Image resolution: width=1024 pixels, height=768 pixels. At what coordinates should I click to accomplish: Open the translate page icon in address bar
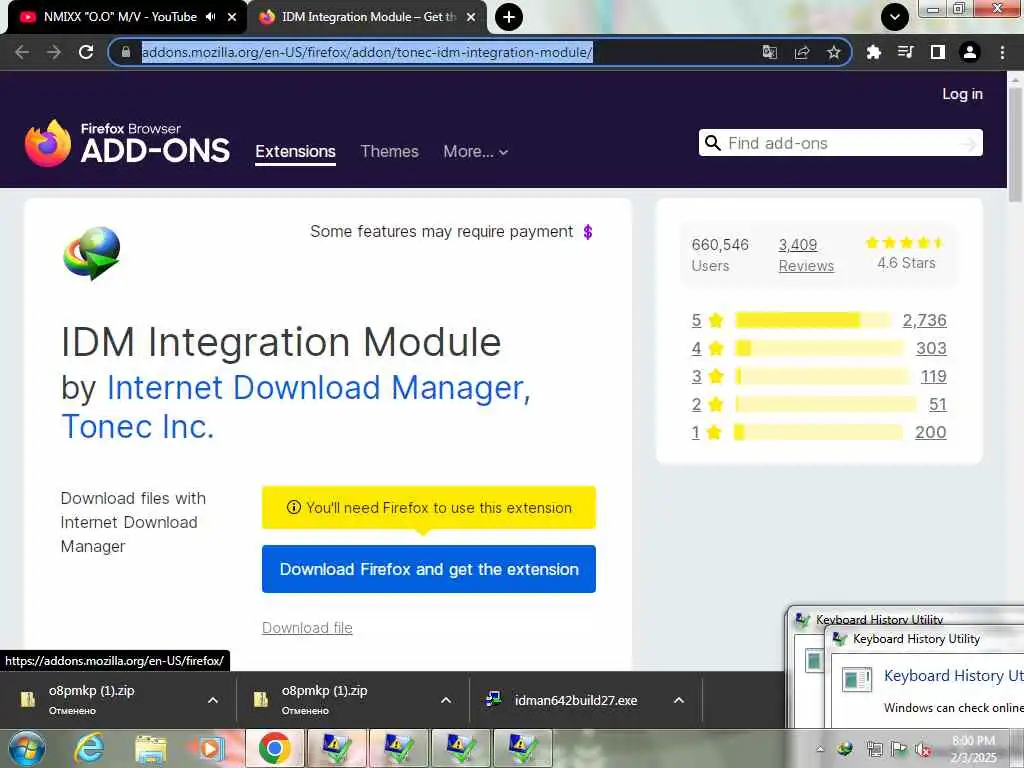770,52
